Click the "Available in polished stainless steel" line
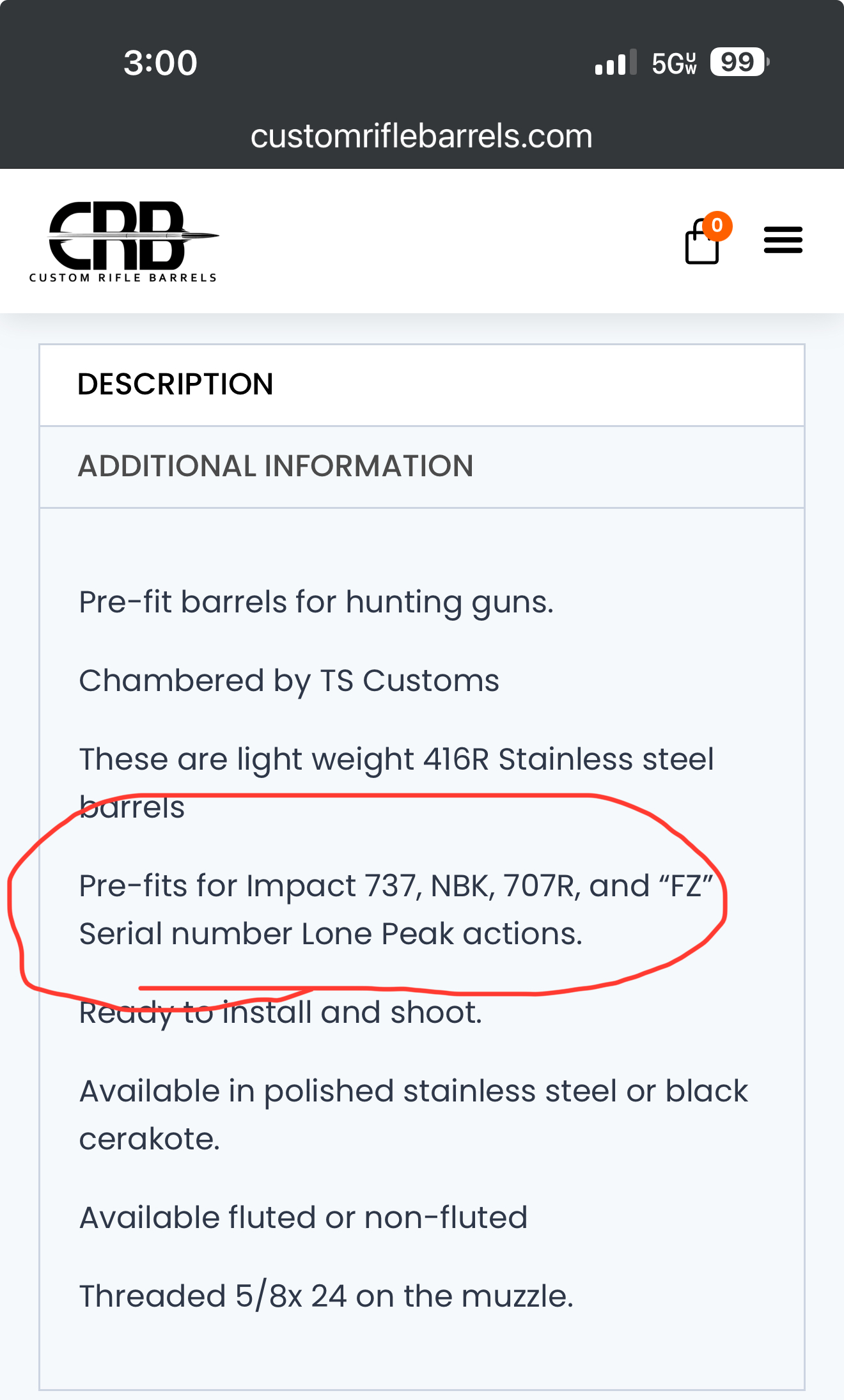This screenshot has height=1400, width=844. [413, 1091]
